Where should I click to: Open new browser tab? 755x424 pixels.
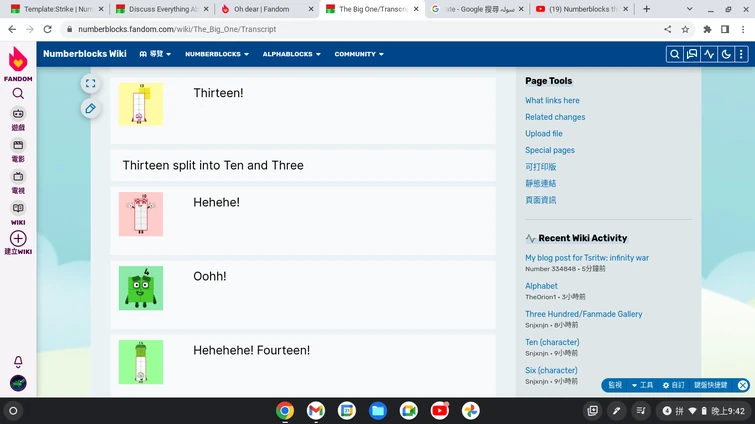(x=646, y=9)
